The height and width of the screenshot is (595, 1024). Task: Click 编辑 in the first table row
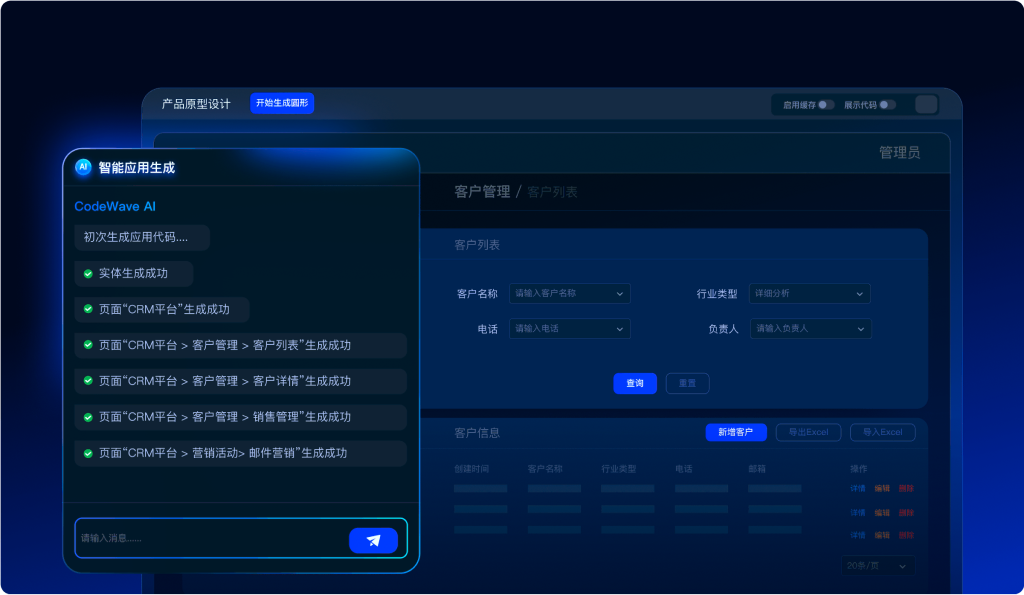pyautogui.click(x=882, y=489)
